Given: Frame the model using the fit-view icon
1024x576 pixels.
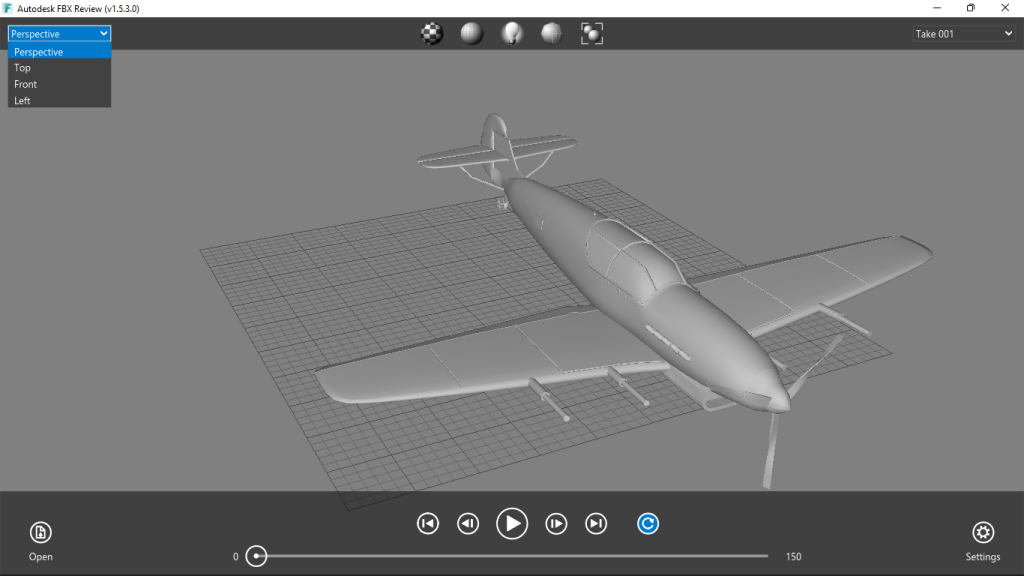Looking at the screenshot, I should (591, 32).
